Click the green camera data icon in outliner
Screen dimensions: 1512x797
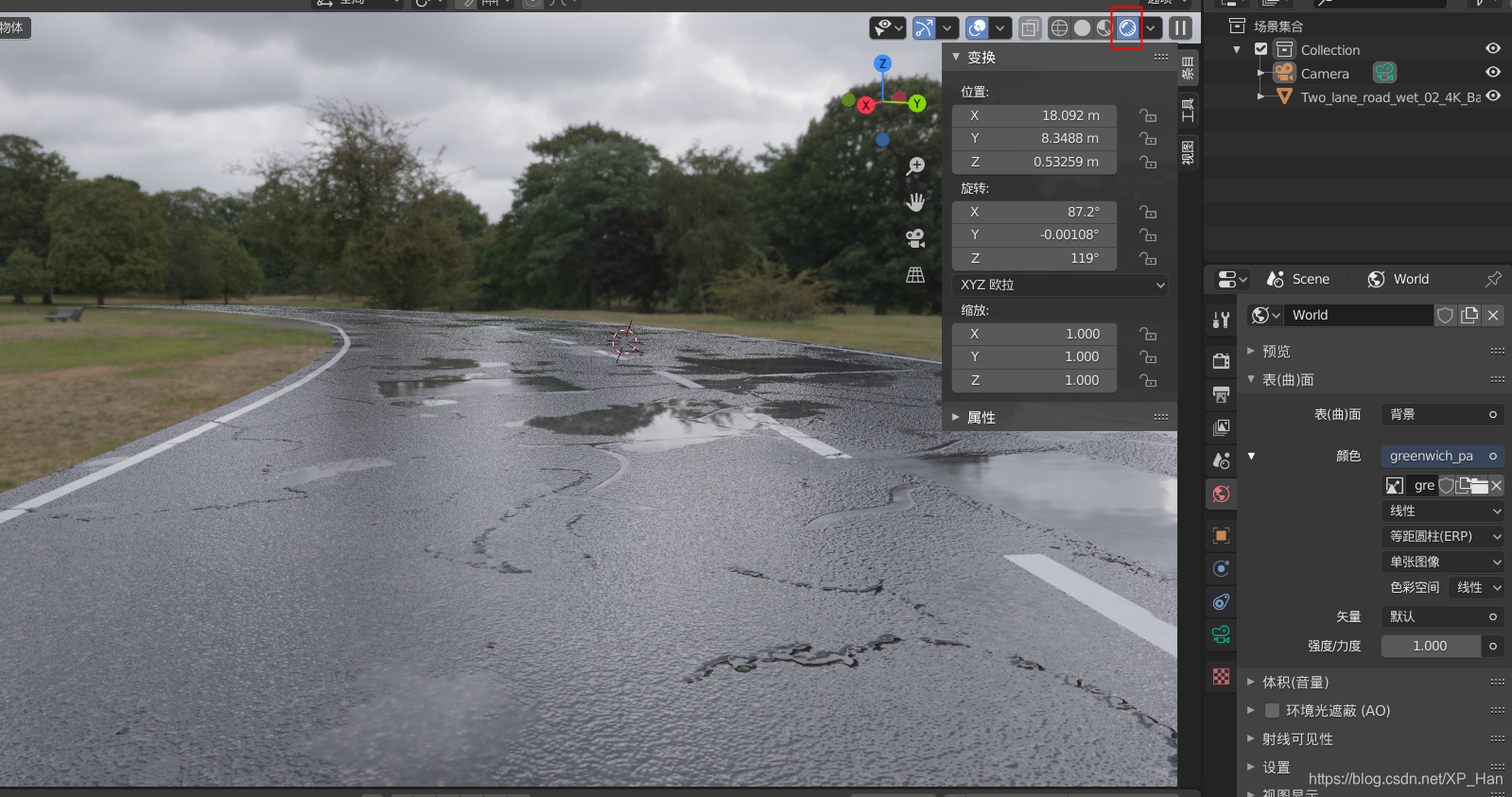[x=1385, y=73]
